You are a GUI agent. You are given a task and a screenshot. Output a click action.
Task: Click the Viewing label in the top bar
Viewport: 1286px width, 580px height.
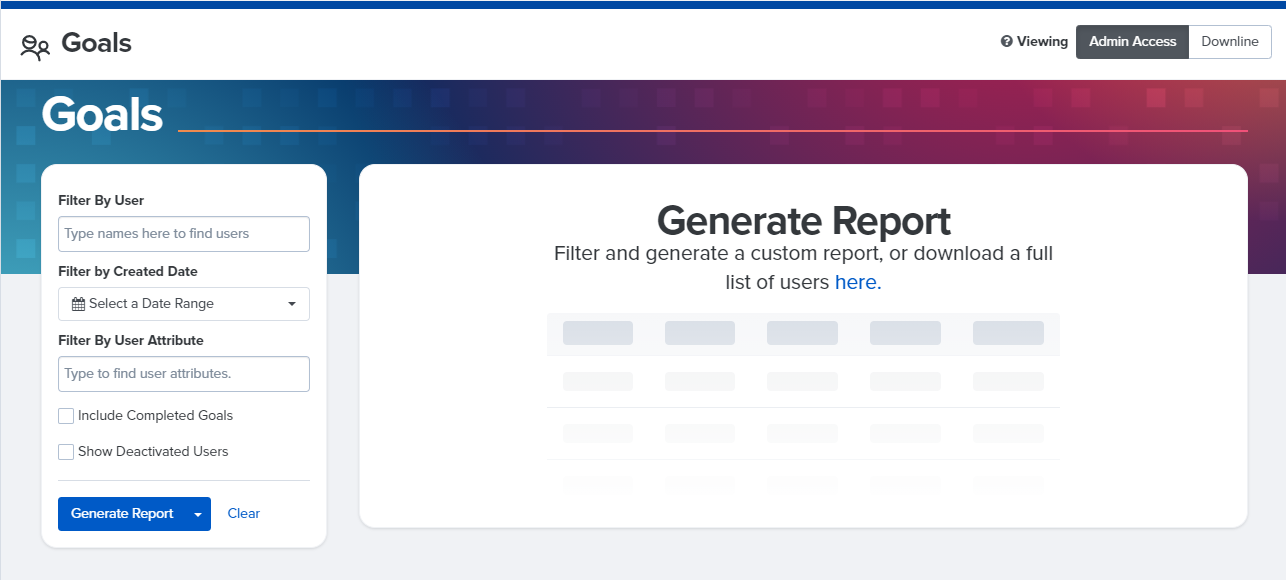(x=1042, y=42)
